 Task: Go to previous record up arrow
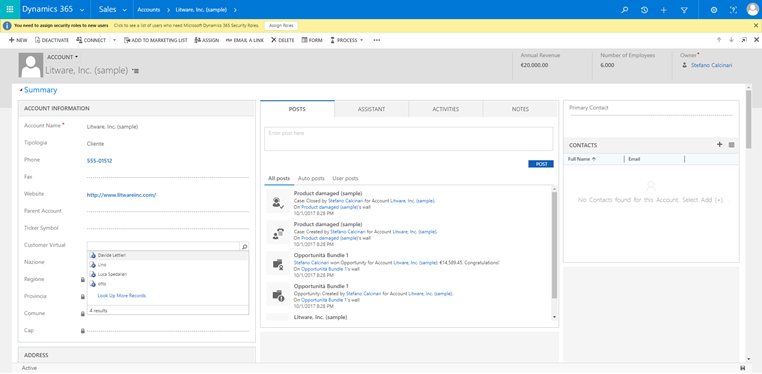719,40
